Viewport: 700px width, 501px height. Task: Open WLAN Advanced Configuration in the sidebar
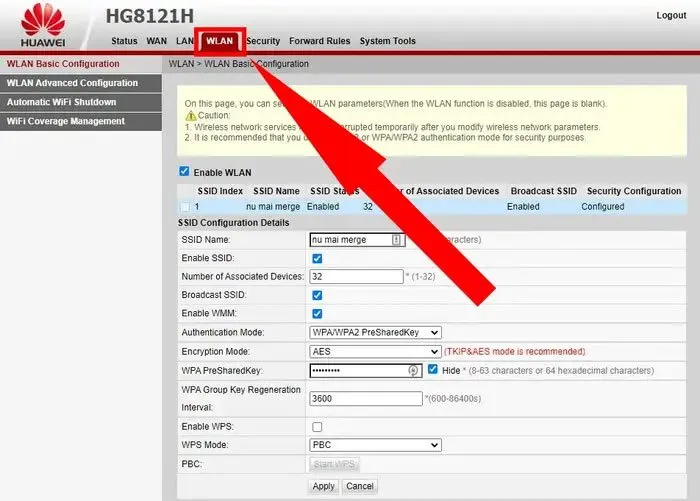(72, 83)
